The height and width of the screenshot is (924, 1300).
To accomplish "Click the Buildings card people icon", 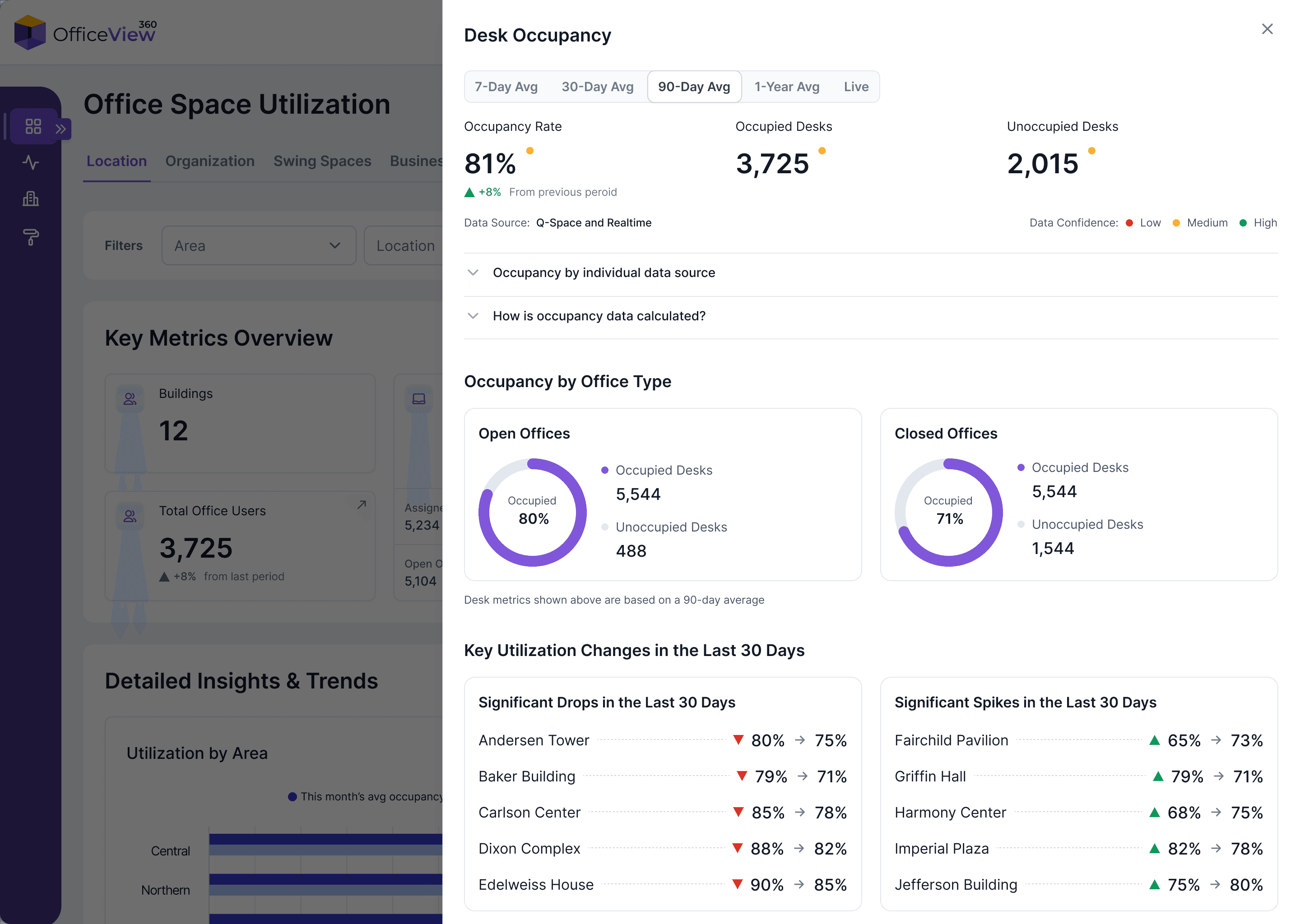I will pyautogui.click(x=130, y=399).
